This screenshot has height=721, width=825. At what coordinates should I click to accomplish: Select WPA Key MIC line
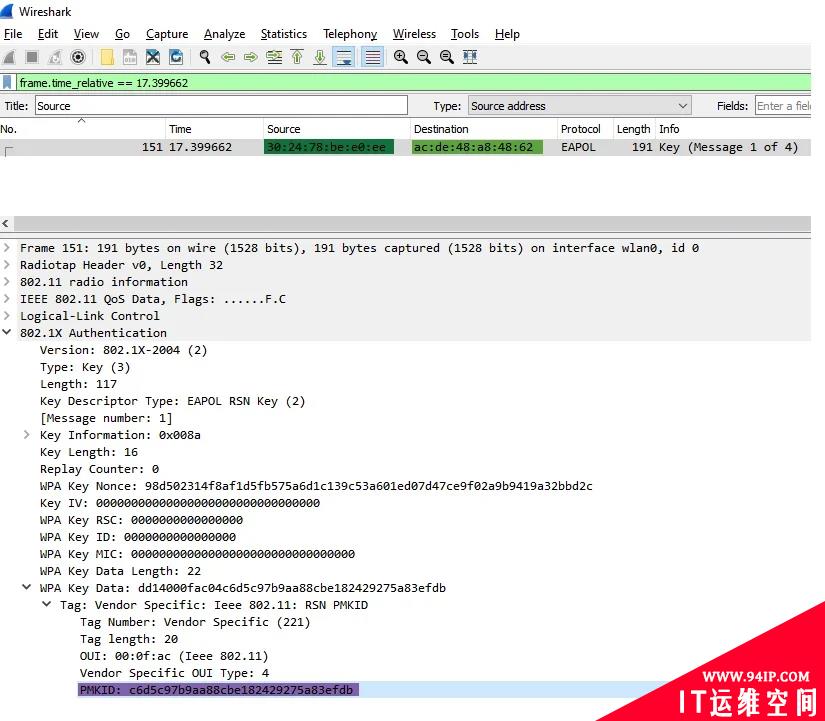pyautogui.click(x=197, y=554)
